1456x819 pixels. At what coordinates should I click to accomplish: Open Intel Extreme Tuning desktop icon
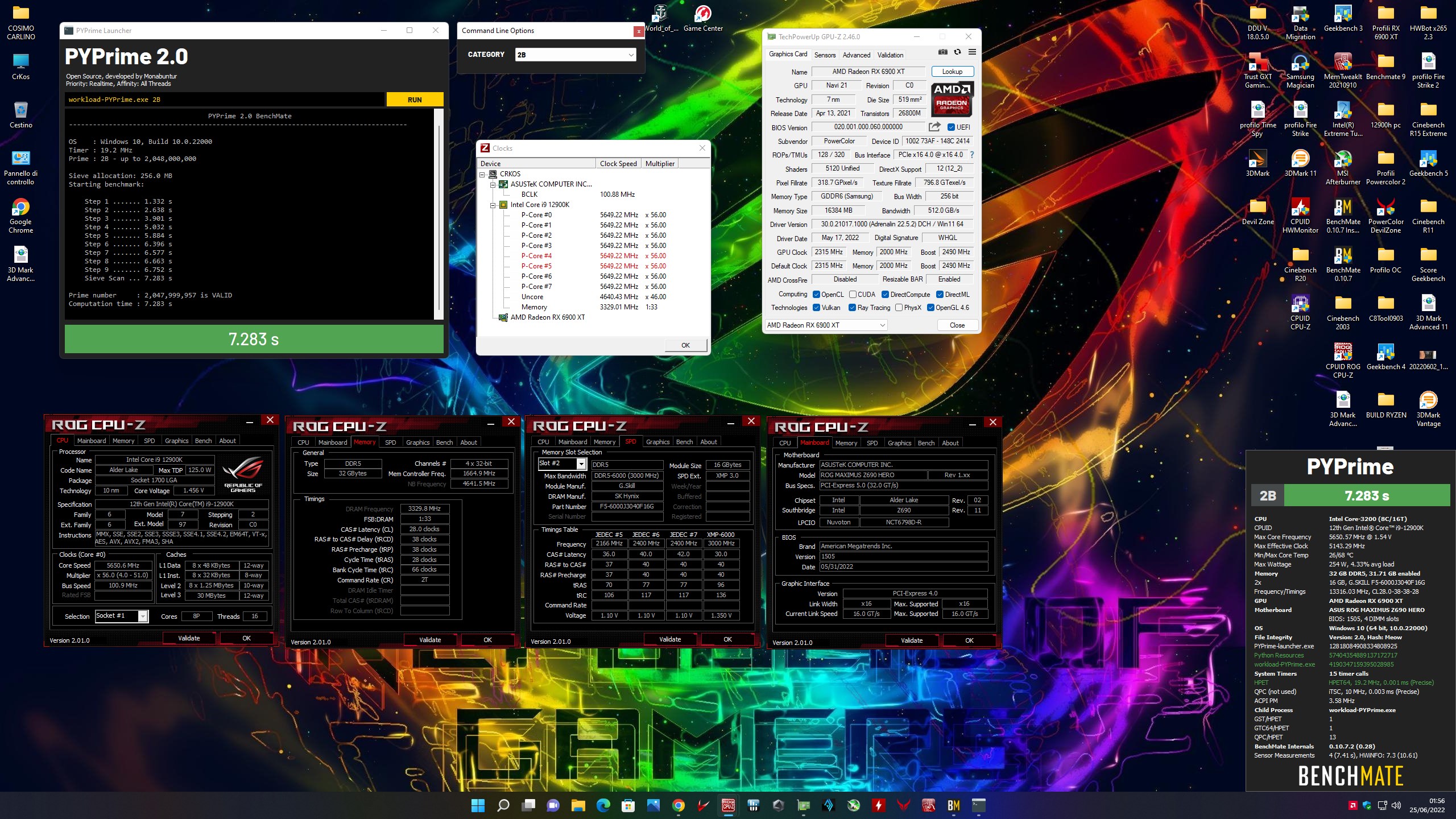pos(1343,119)
